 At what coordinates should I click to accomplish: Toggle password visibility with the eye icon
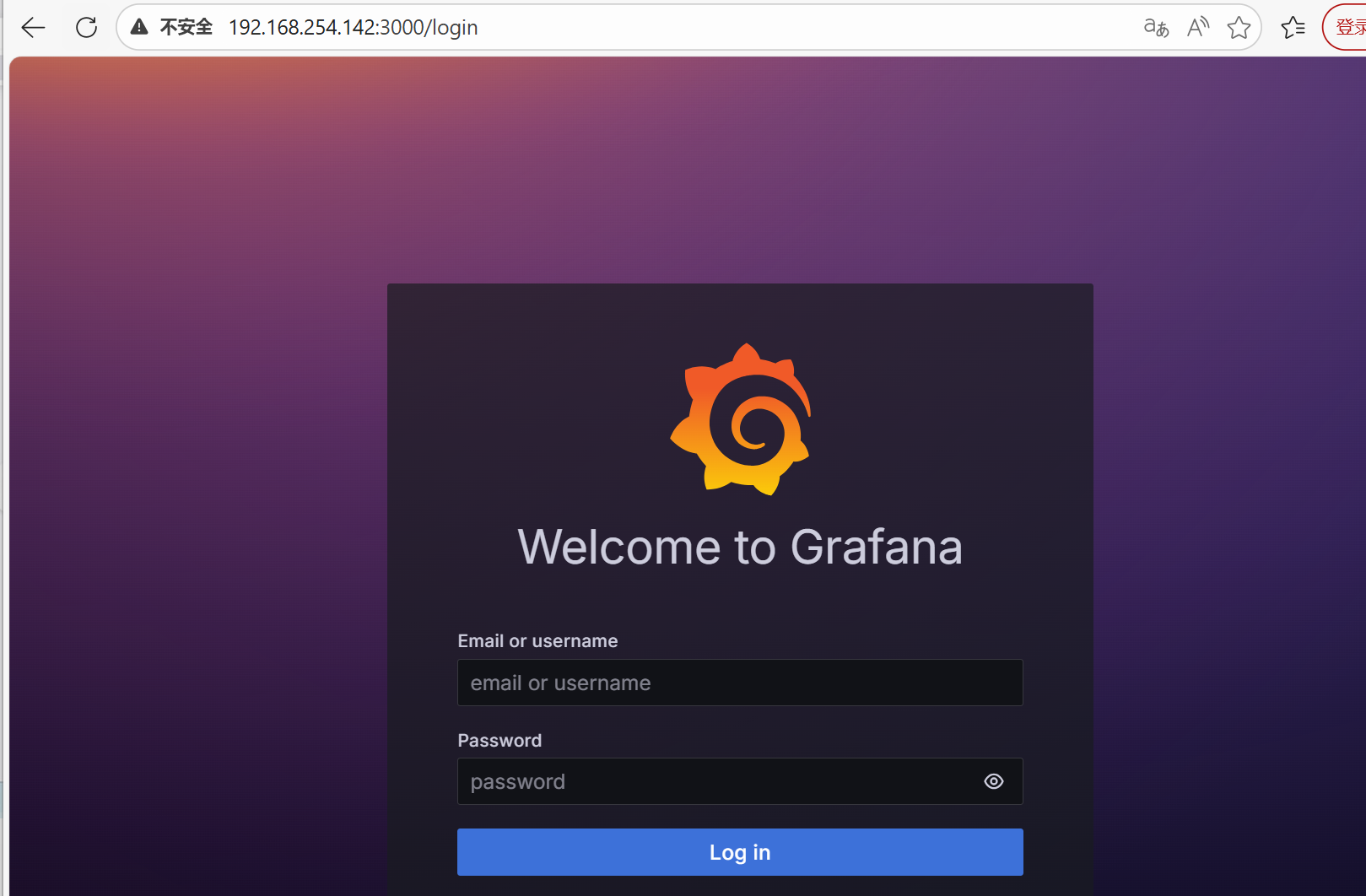pyautogui.click(x=994, y=781)
